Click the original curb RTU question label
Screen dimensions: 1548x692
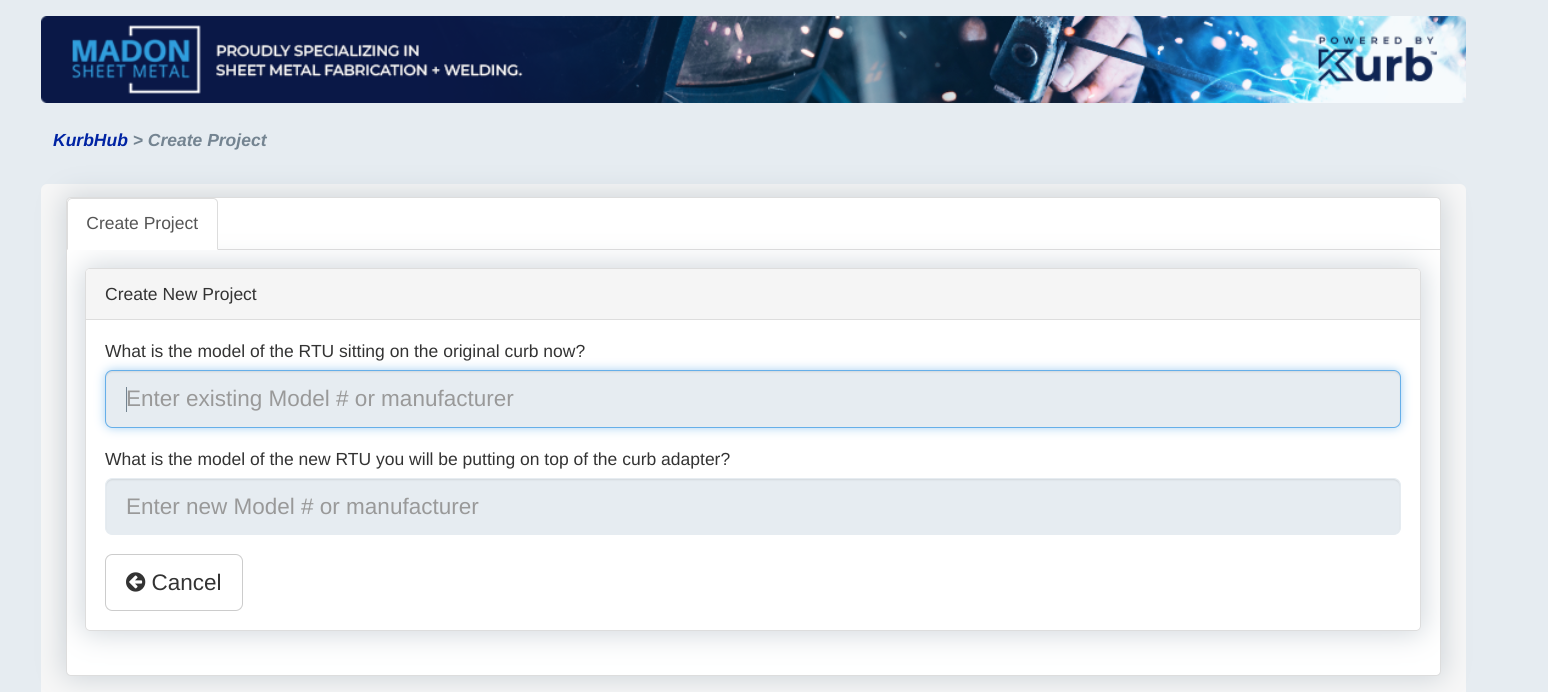pos(345,351)
